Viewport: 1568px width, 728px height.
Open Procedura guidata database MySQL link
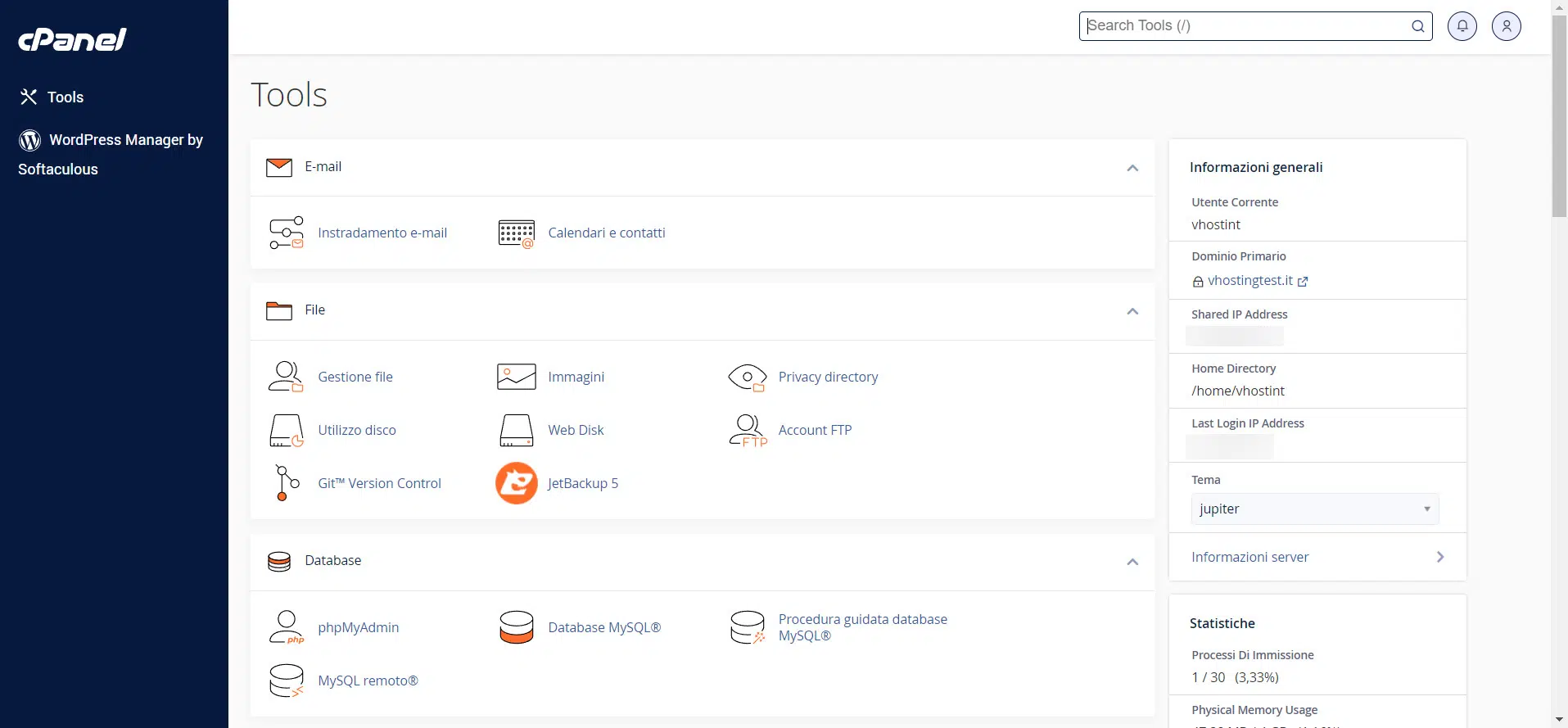[863, 627]
